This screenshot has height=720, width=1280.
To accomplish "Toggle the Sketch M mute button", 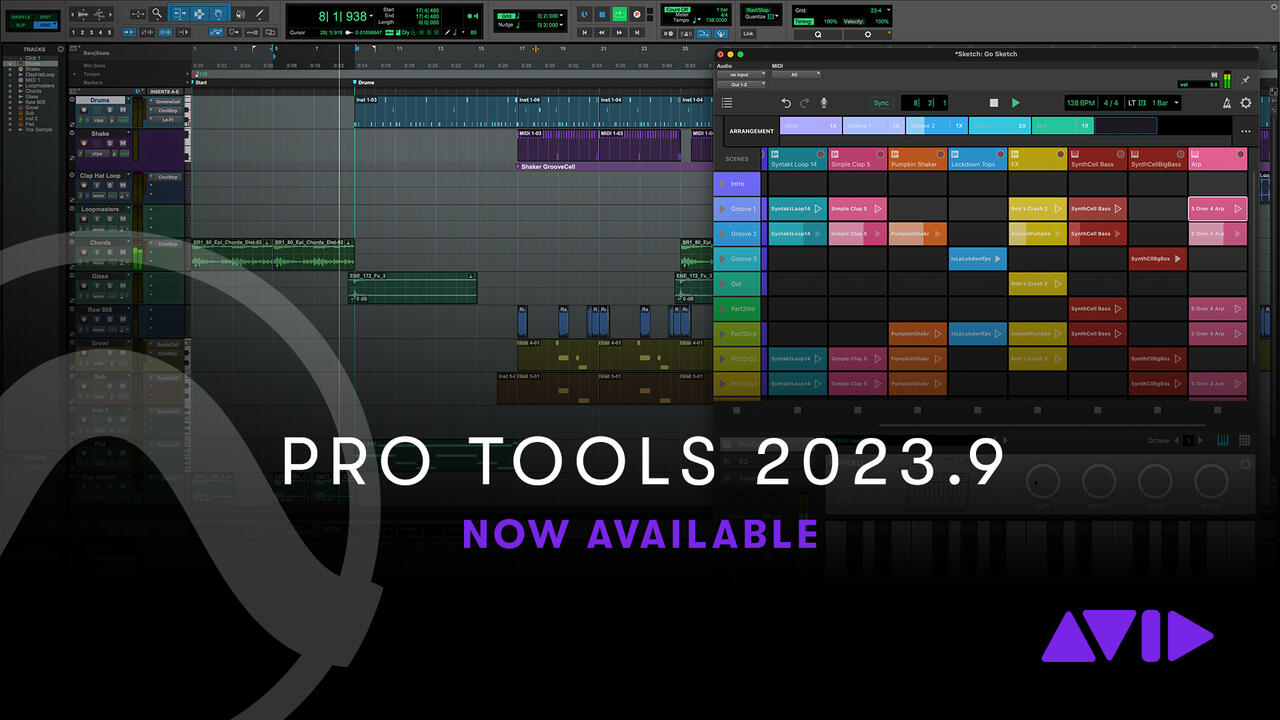I will [x=1214, y=75].
